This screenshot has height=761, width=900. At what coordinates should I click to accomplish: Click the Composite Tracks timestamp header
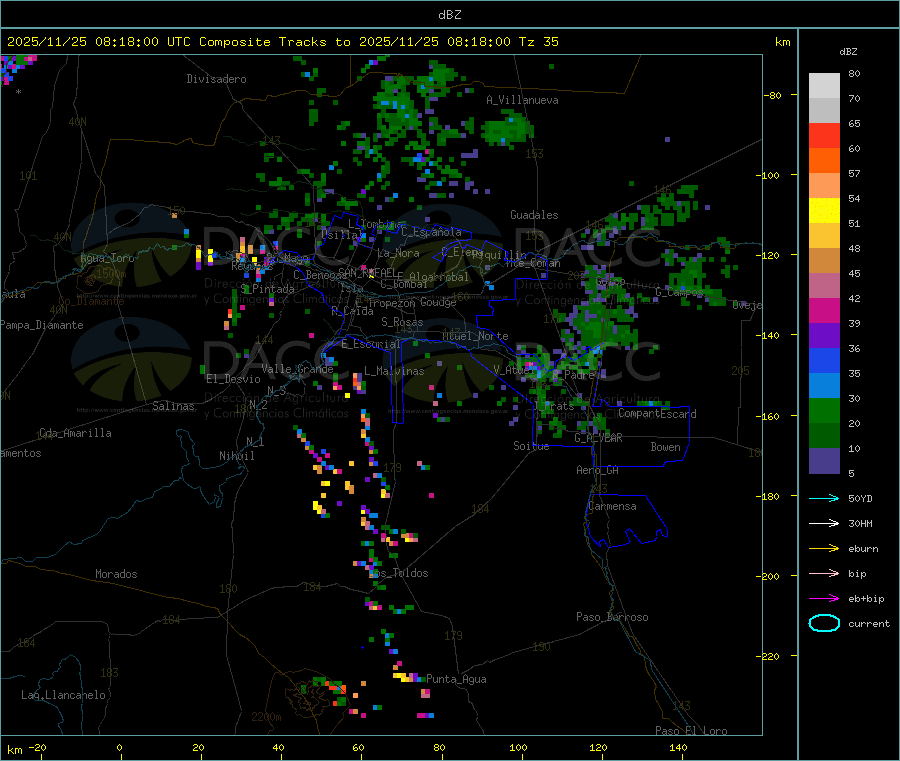point(282,42)
